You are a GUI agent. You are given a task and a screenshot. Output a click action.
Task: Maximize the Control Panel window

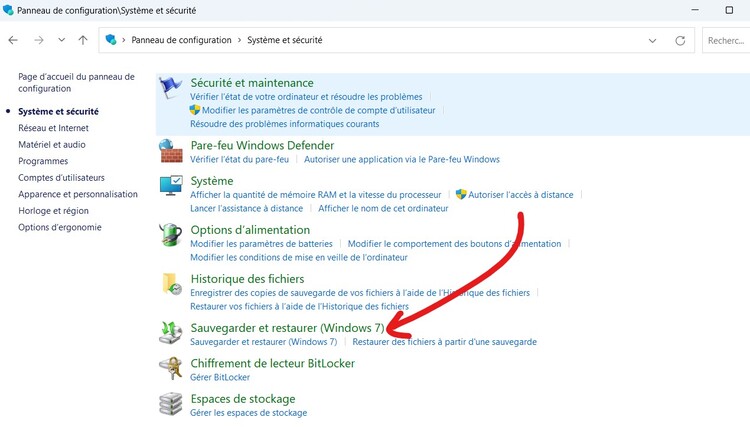pos(729,10)
